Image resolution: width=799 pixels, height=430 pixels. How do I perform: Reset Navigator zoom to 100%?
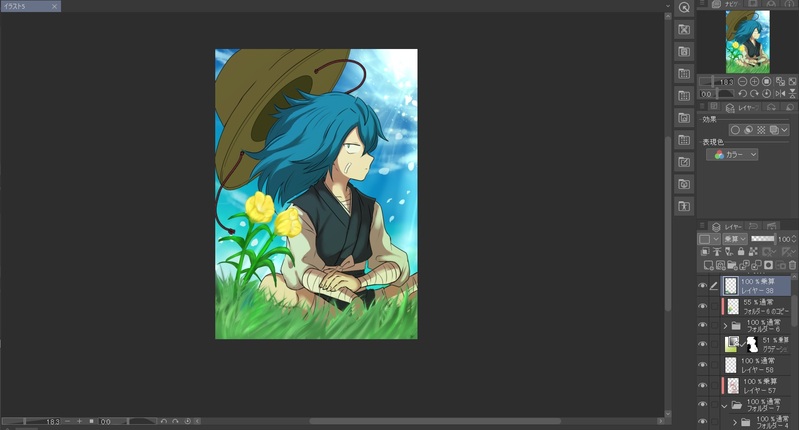[x=766, y=82]
